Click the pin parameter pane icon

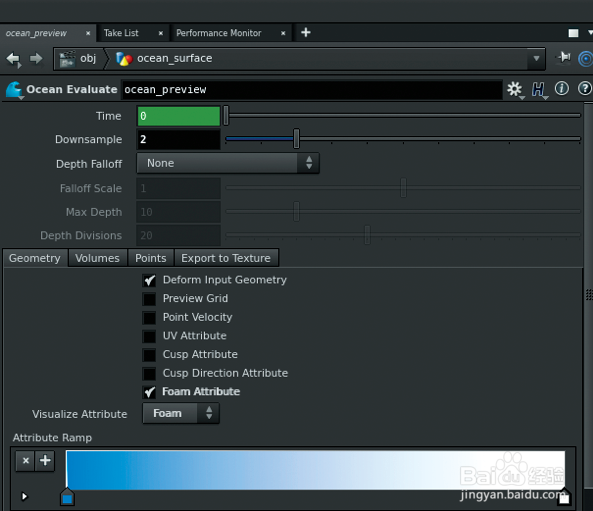pos(564,58)
